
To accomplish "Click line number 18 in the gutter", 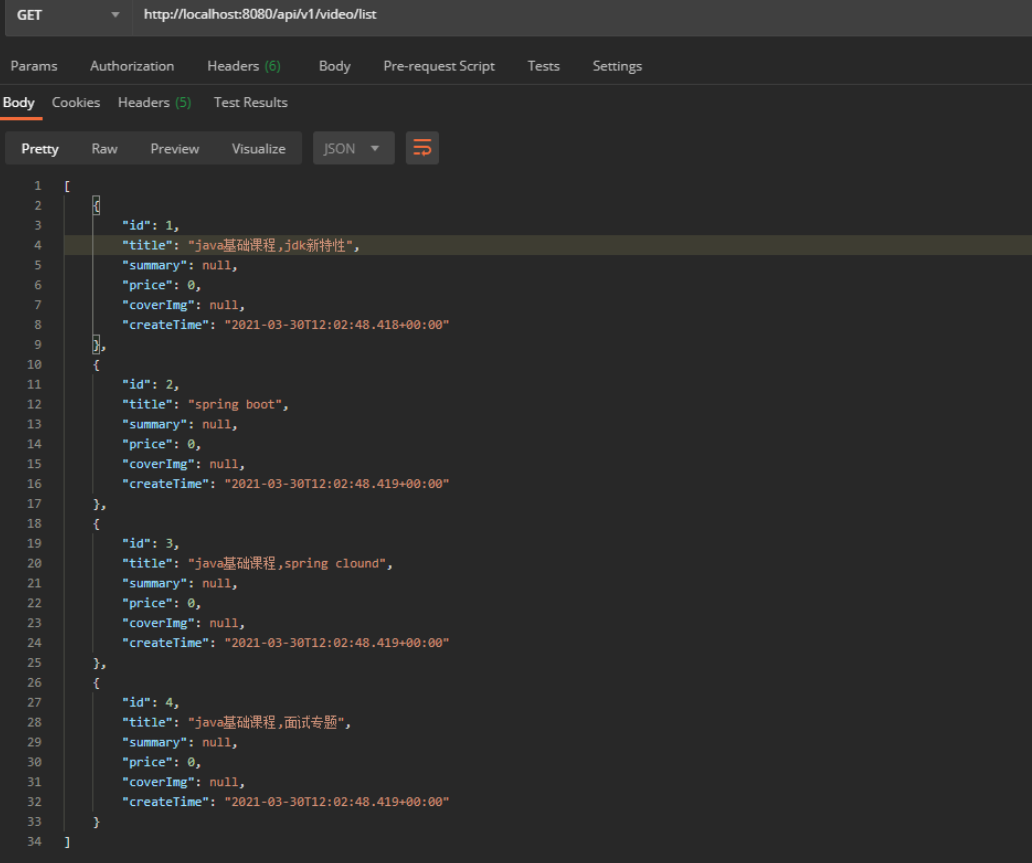I will 35,523.
